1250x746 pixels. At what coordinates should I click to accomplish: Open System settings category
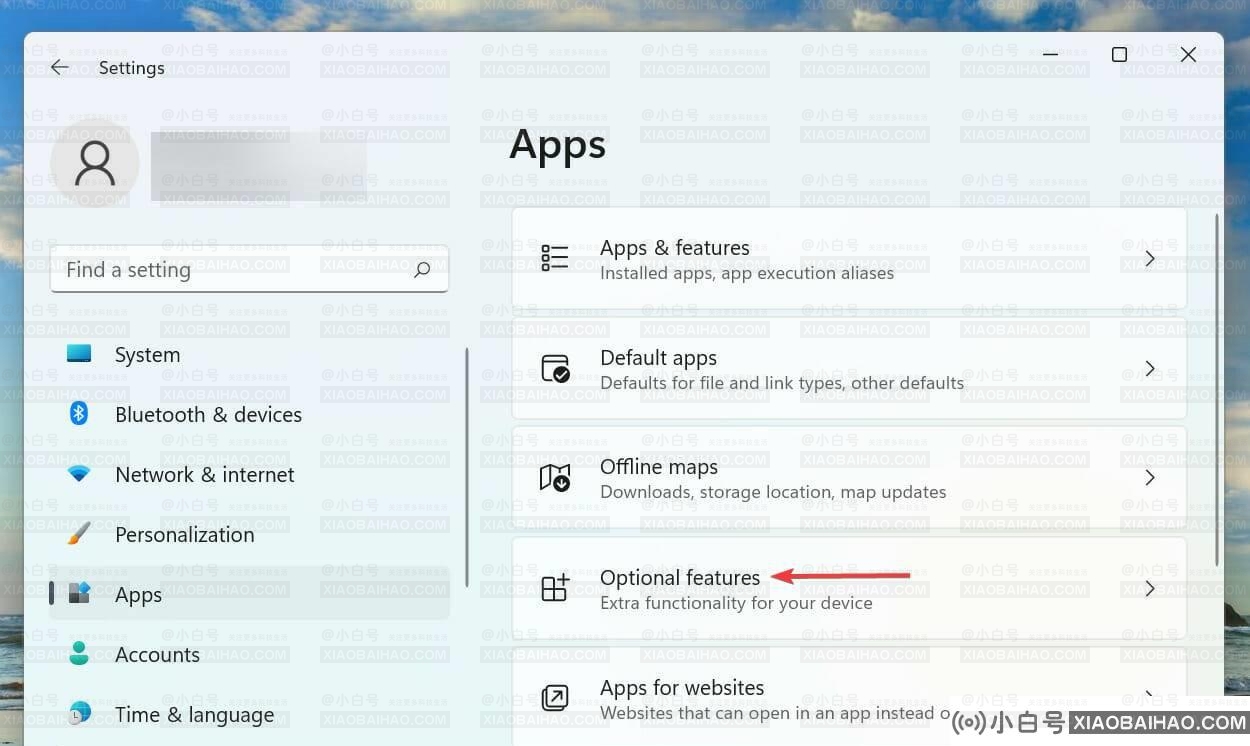[x=249, y=354]
